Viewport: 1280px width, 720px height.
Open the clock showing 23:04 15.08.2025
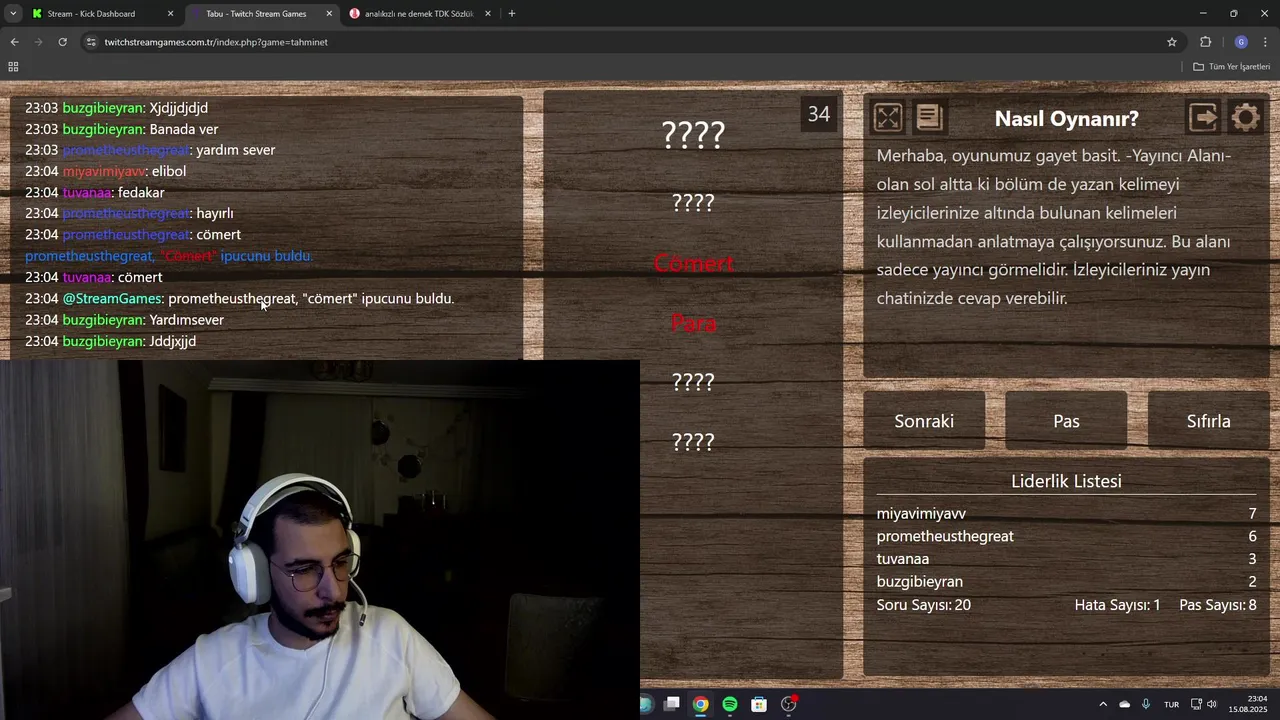pos(1248,704)
